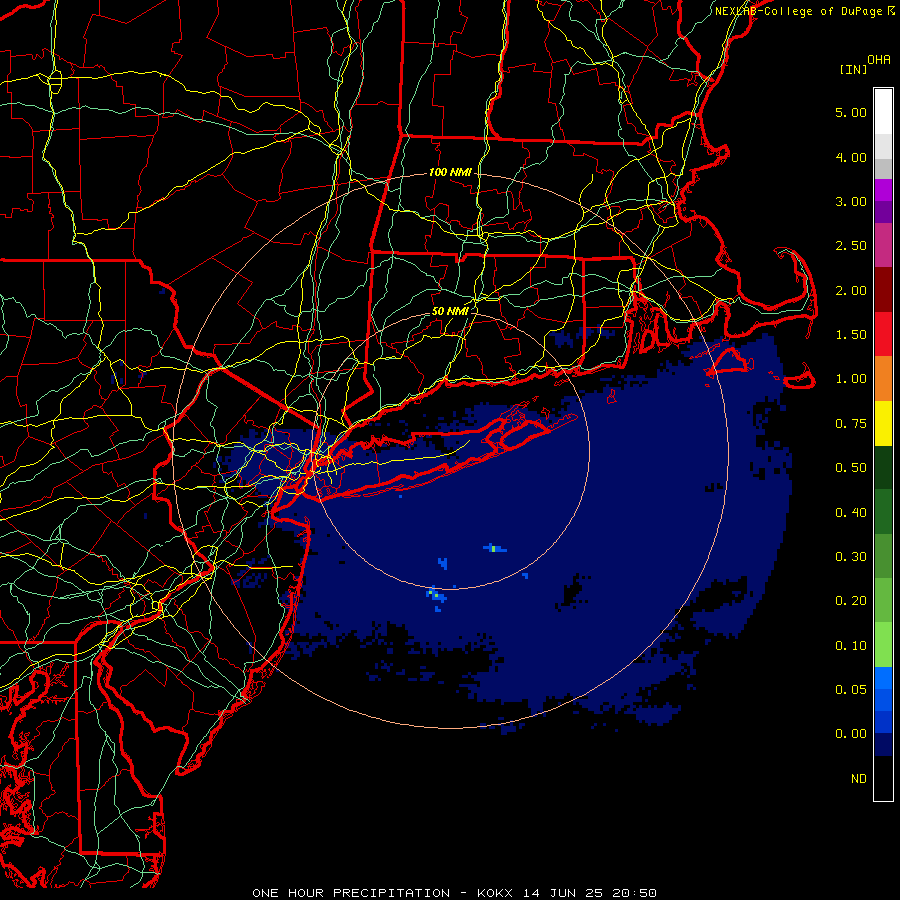Viewport: 900px width, 900px height.
Task: Select the 0.40 legend value
Action: coord(851,513)
